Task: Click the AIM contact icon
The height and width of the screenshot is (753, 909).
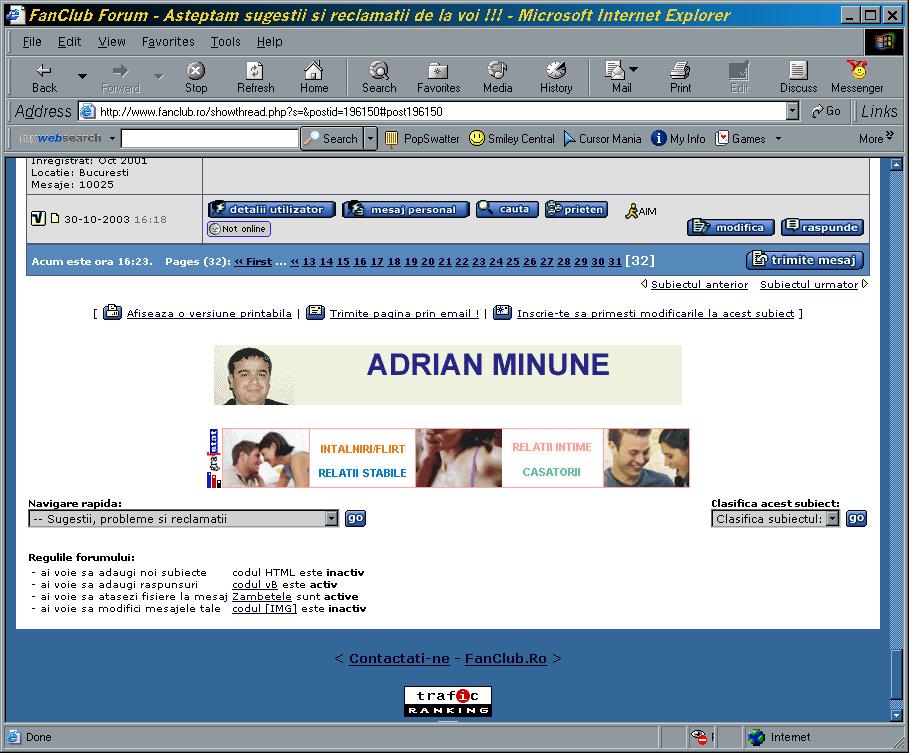Action: pyautogui.click(x=641, y=211)
